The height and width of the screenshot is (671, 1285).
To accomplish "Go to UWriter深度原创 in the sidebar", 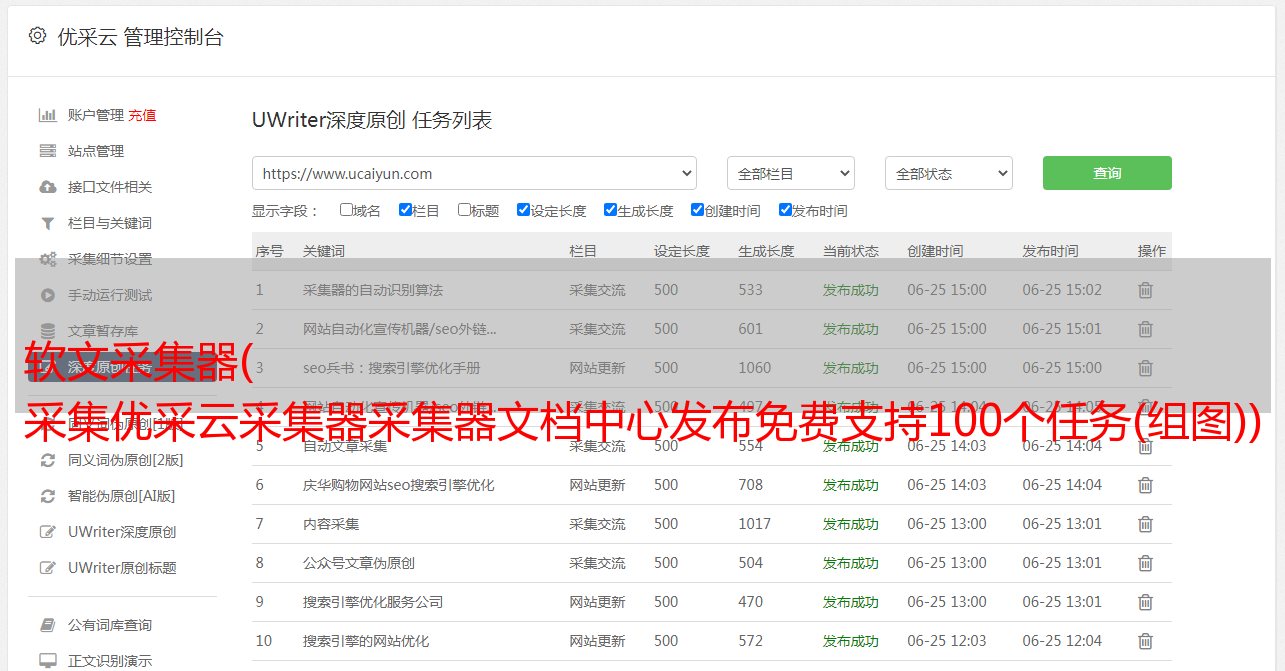I will pos(122,532).
